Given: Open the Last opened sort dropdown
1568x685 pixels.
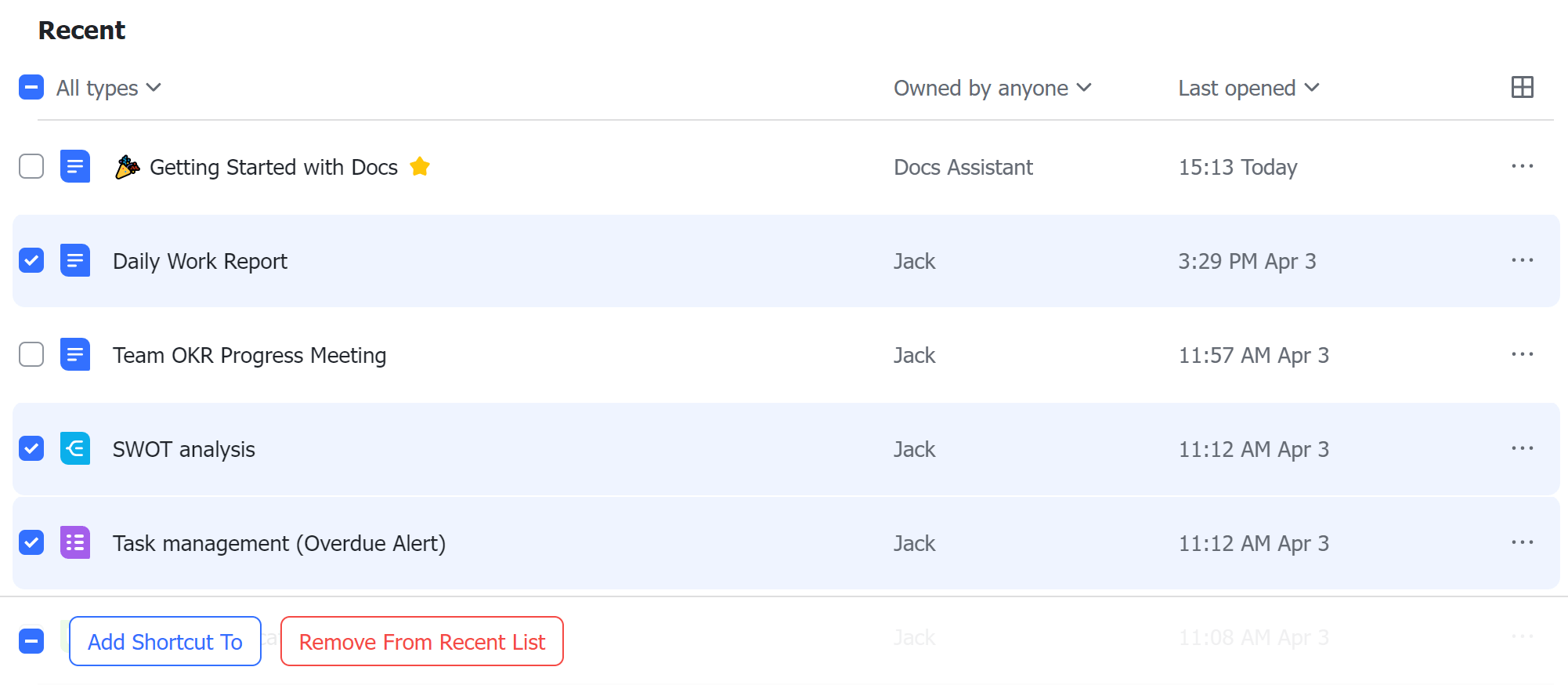Looking at the screenshot, I should point(1247,87).
